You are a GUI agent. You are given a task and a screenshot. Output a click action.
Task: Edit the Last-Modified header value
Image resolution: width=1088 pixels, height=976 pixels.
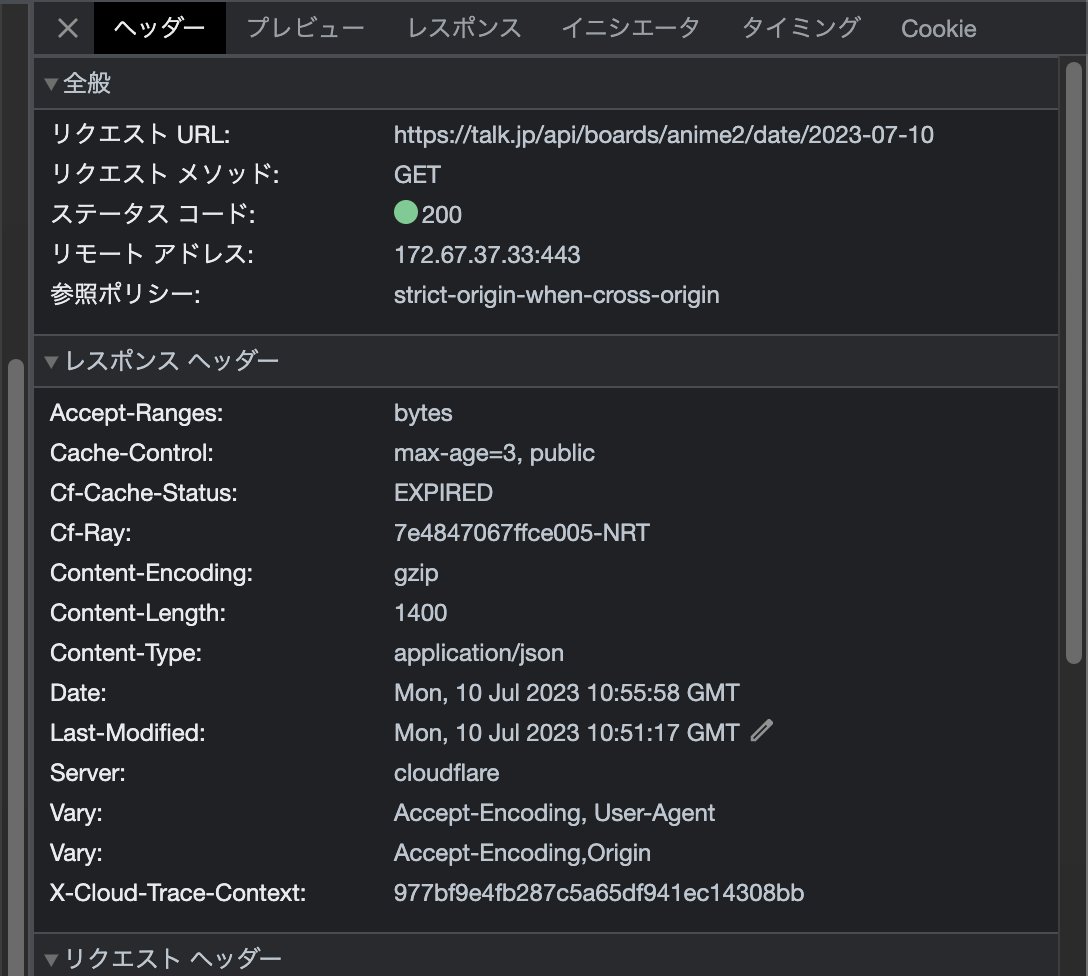coord(761,732)
